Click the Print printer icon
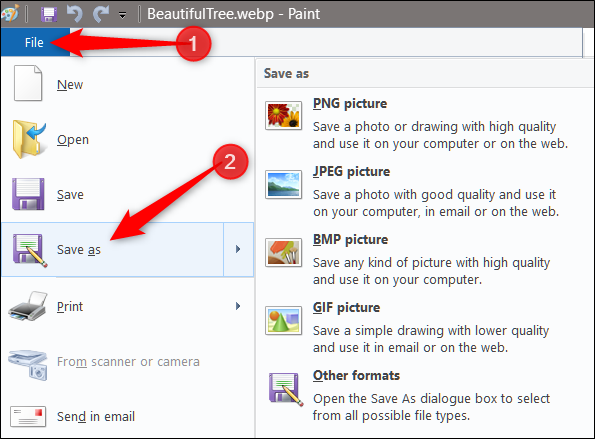This screenshot has width=595, height=439. [x=28, y=306]
